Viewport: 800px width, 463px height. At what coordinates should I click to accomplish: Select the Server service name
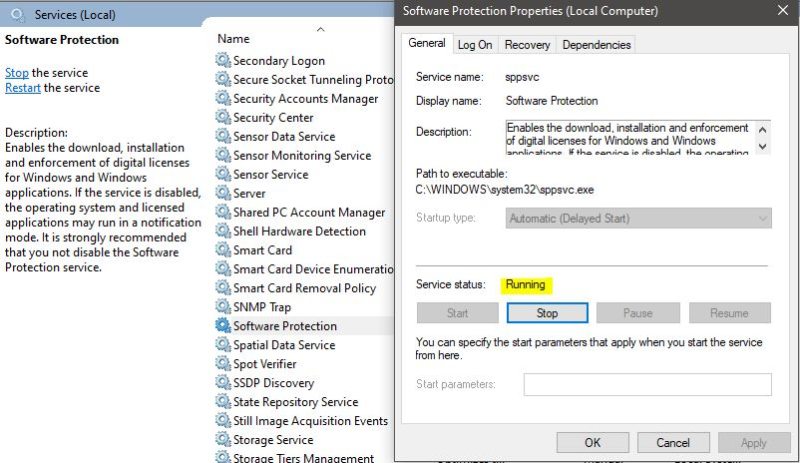point(249,193)
